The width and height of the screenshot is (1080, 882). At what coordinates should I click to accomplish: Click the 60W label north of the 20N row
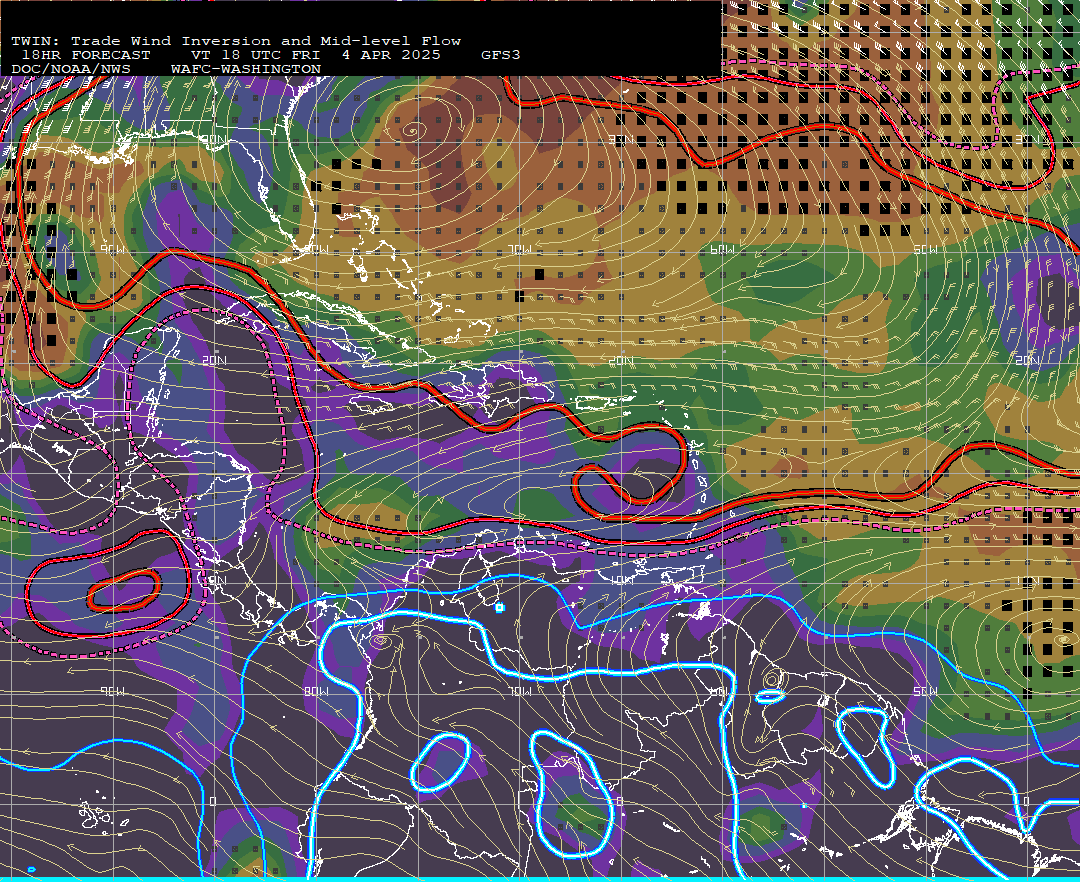coord(723,249)
